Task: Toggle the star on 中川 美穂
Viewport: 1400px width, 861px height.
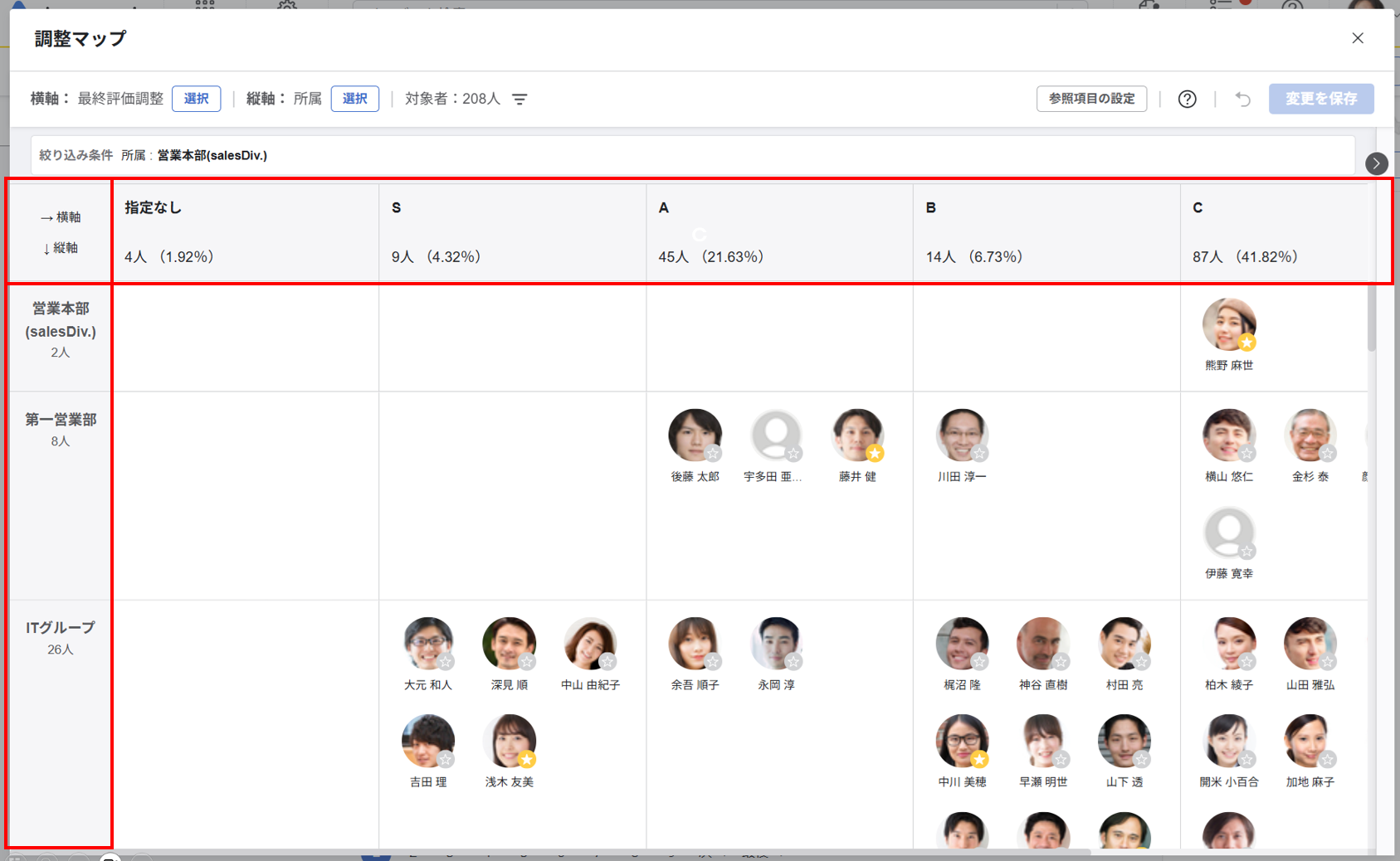Action: [x=979, y=759]
